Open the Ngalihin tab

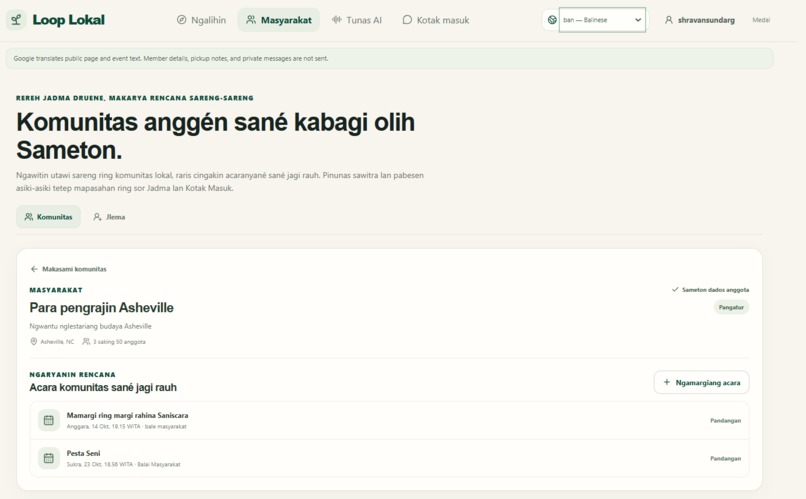201,20
